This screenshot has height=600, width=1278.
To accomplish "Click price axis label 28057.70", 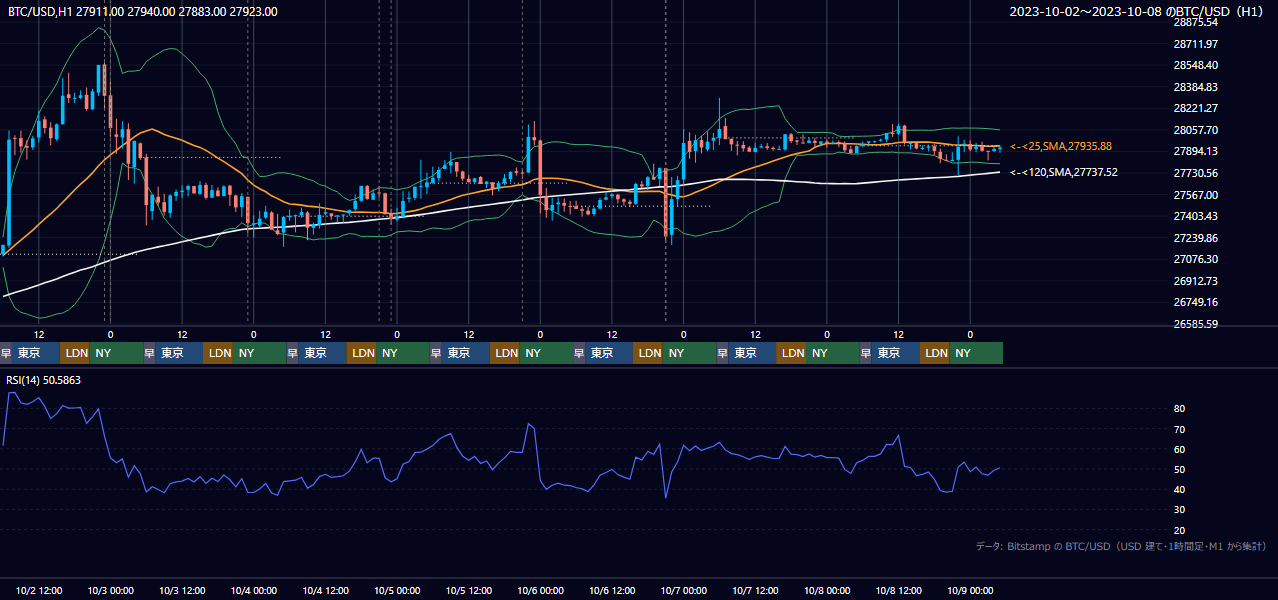I will (1196, 130).
